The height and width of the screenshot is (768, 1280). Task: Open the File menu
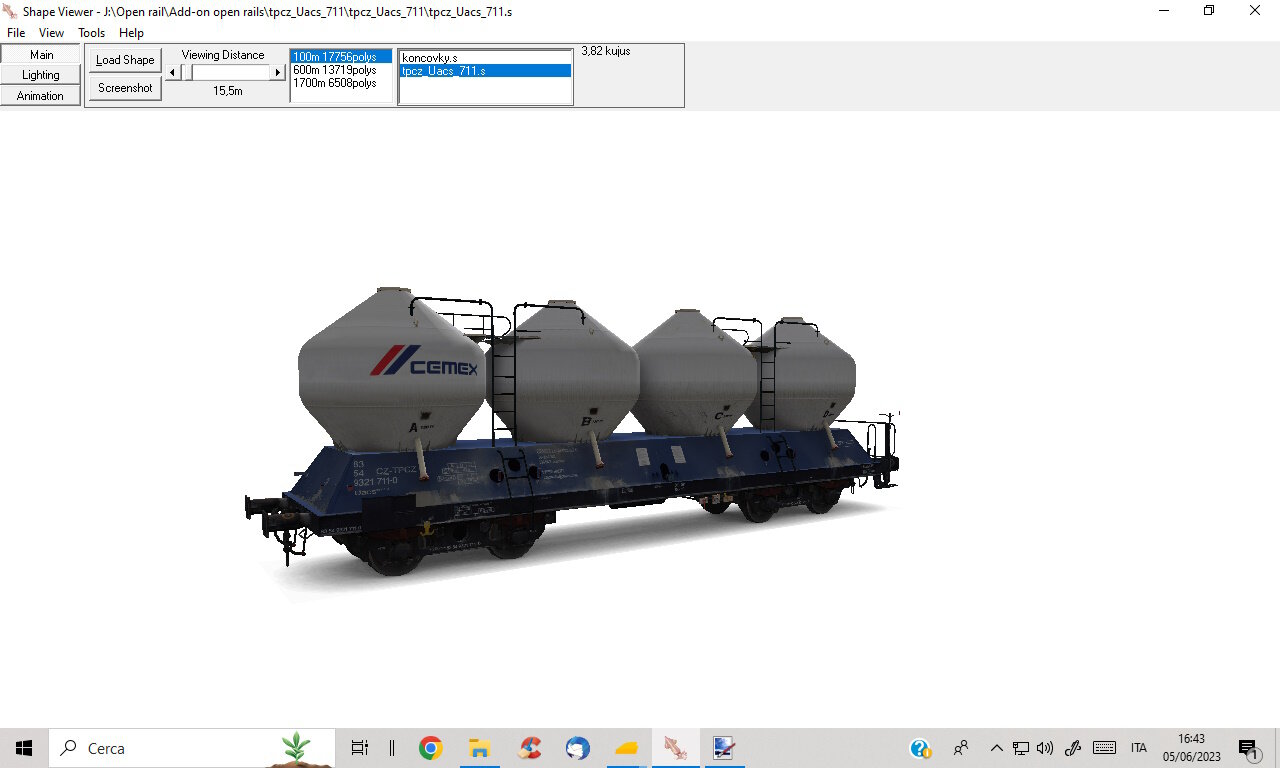(16, 33)
